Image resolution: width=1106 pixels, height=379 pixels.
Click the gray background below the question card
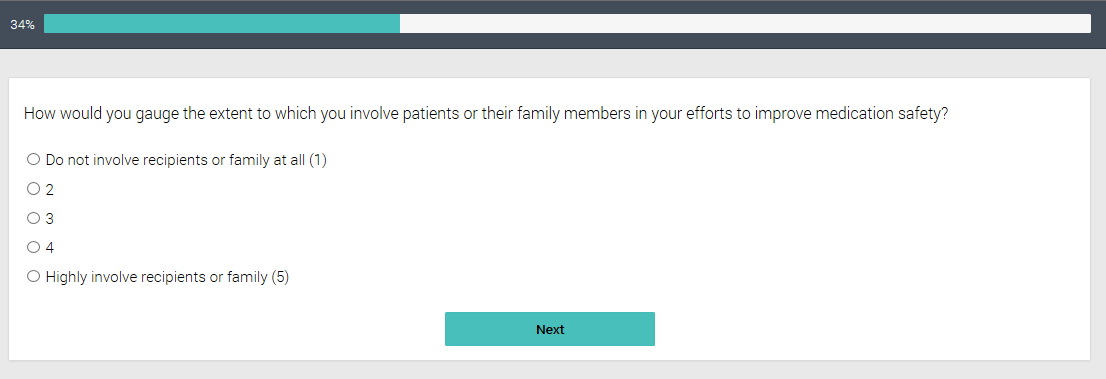pyautogui.click(x=553, y=370)
